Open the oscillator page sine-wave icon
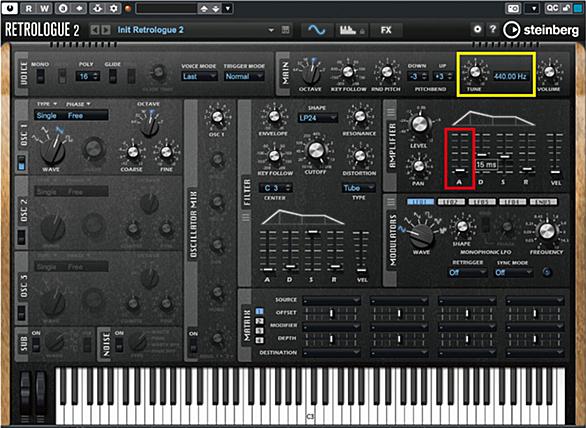The width and height of the screenshot is (586, 428). pyautogui.click(x=317, y=30)
